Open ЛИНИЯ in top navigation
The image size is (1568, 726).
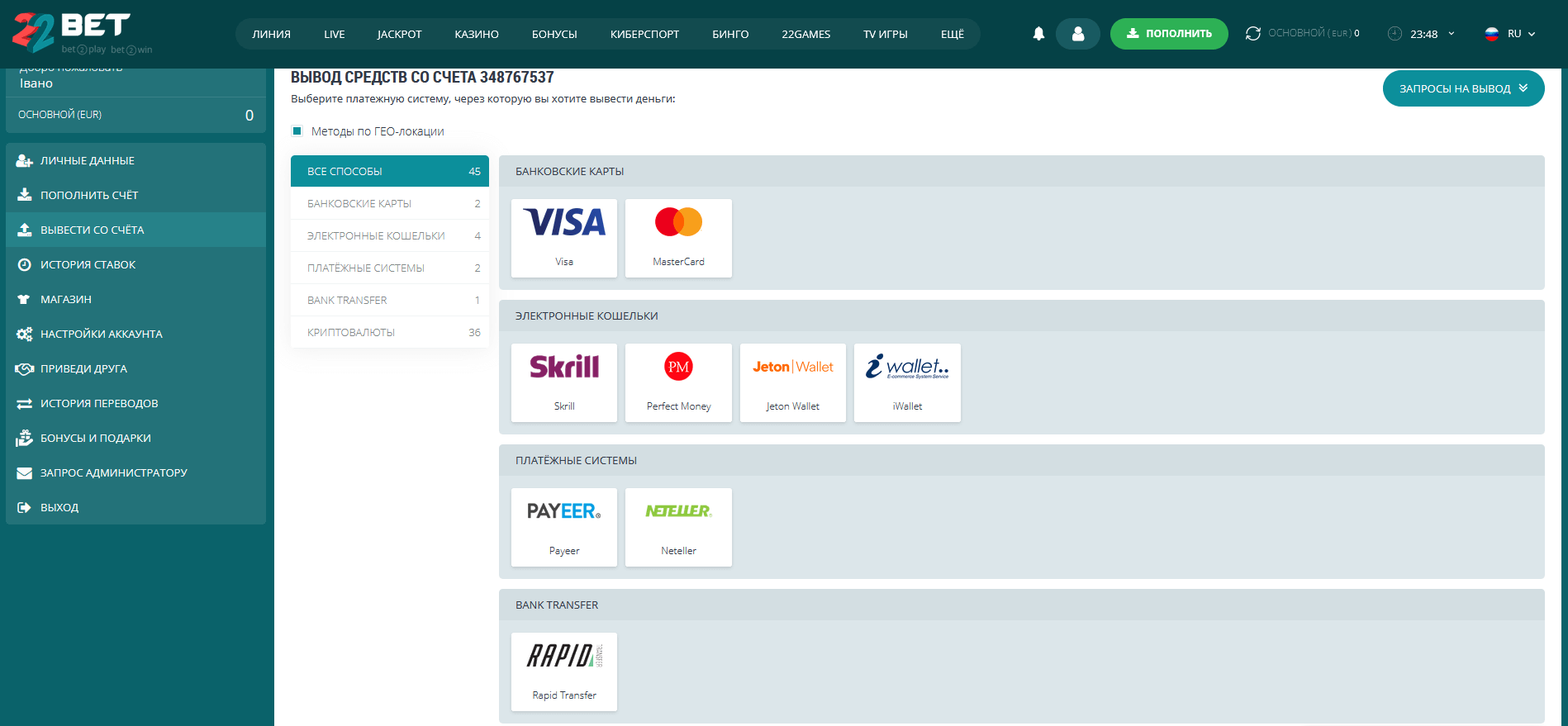click(x=271, y=34)
